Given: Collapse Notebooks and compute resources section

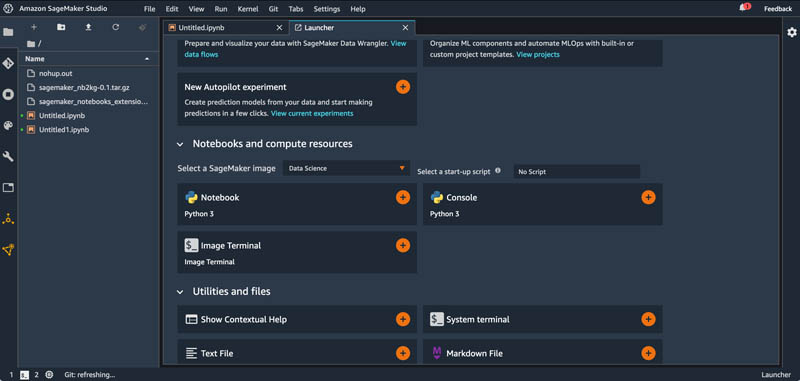Looking at the screenshot, I should click(180, 144).
